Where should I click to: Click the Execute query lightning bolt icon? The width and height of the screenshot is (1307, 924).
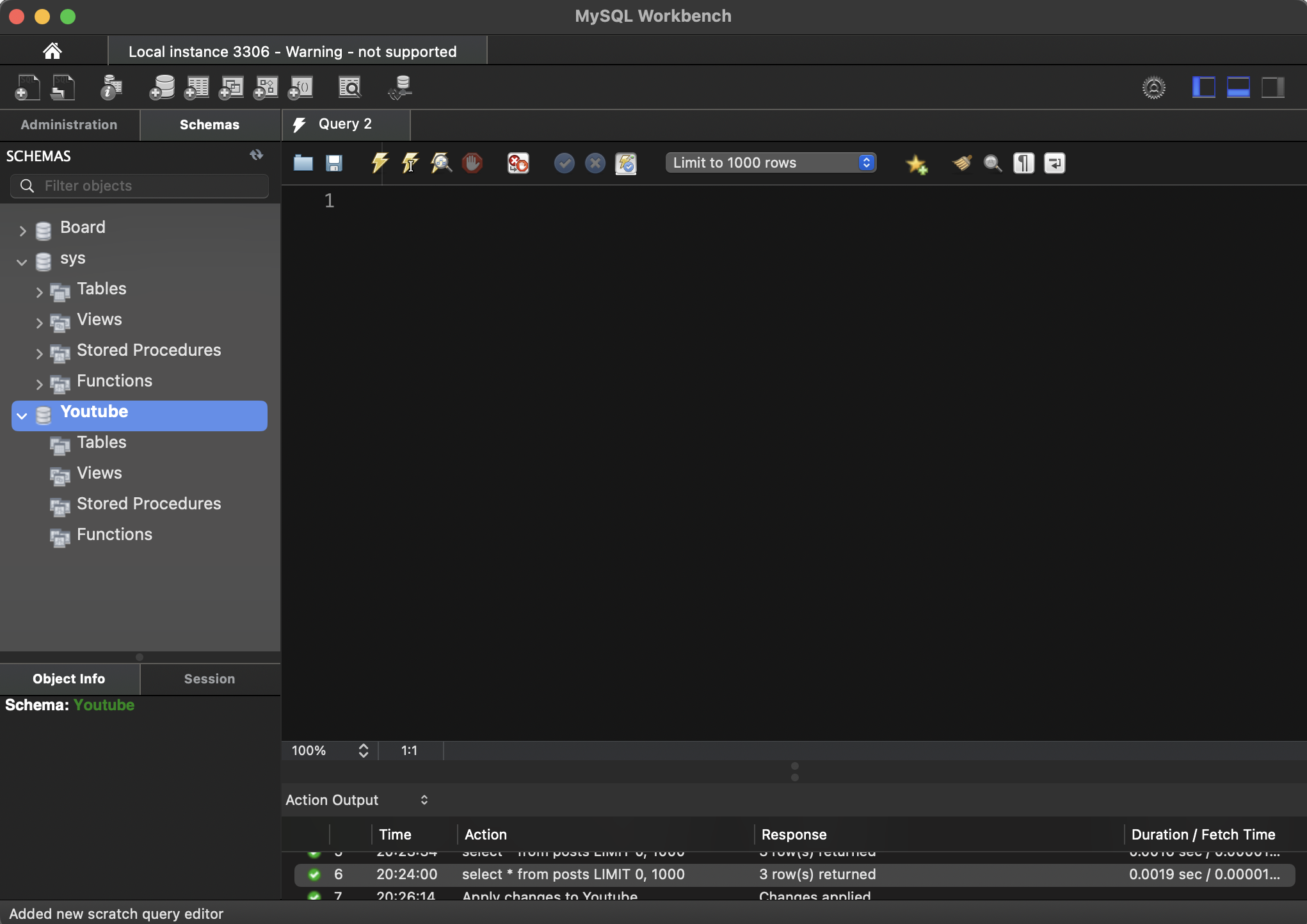pos(379,163)
